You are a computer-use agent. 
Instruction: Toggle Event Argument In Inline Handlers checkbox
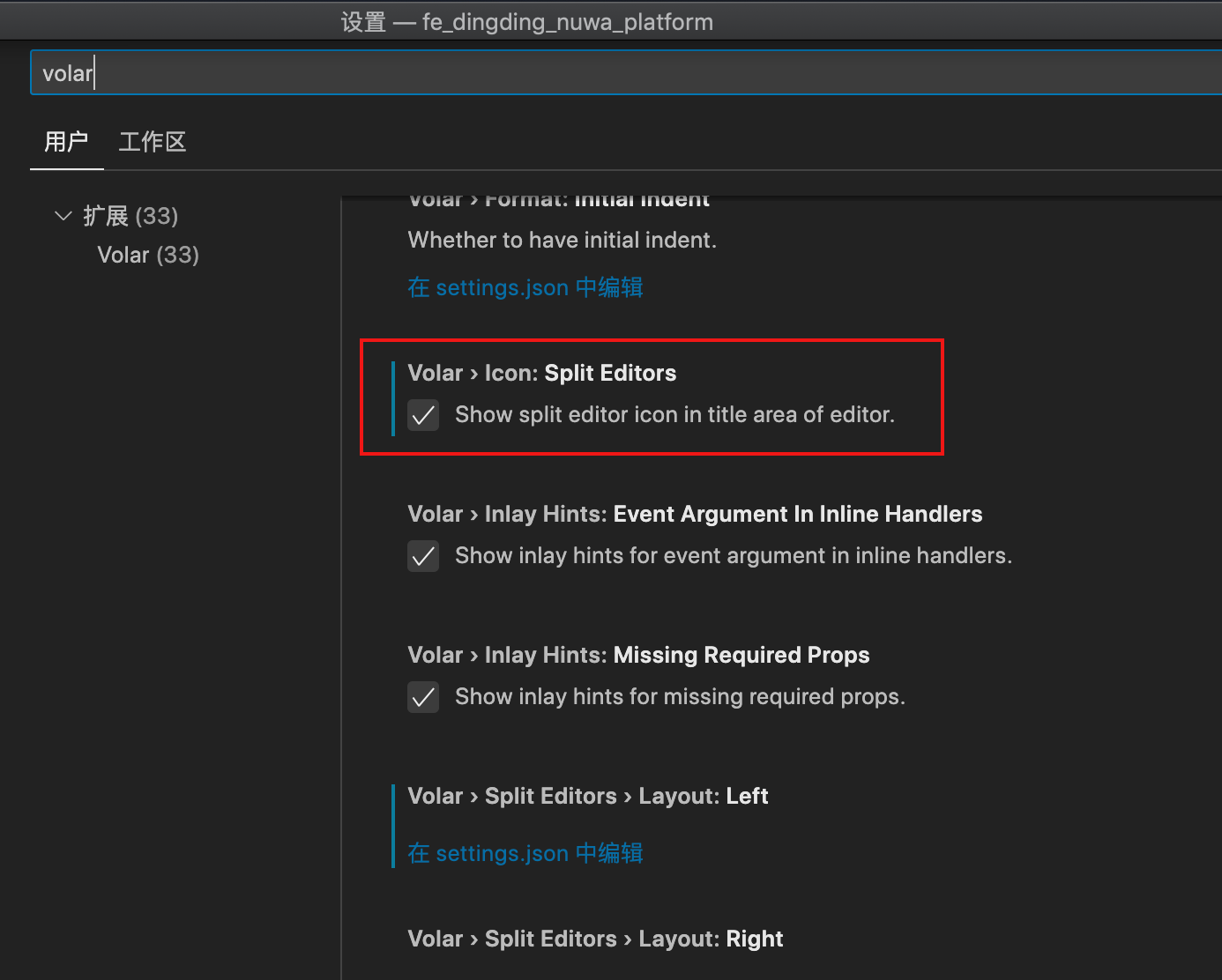click(x=423, y=556)
